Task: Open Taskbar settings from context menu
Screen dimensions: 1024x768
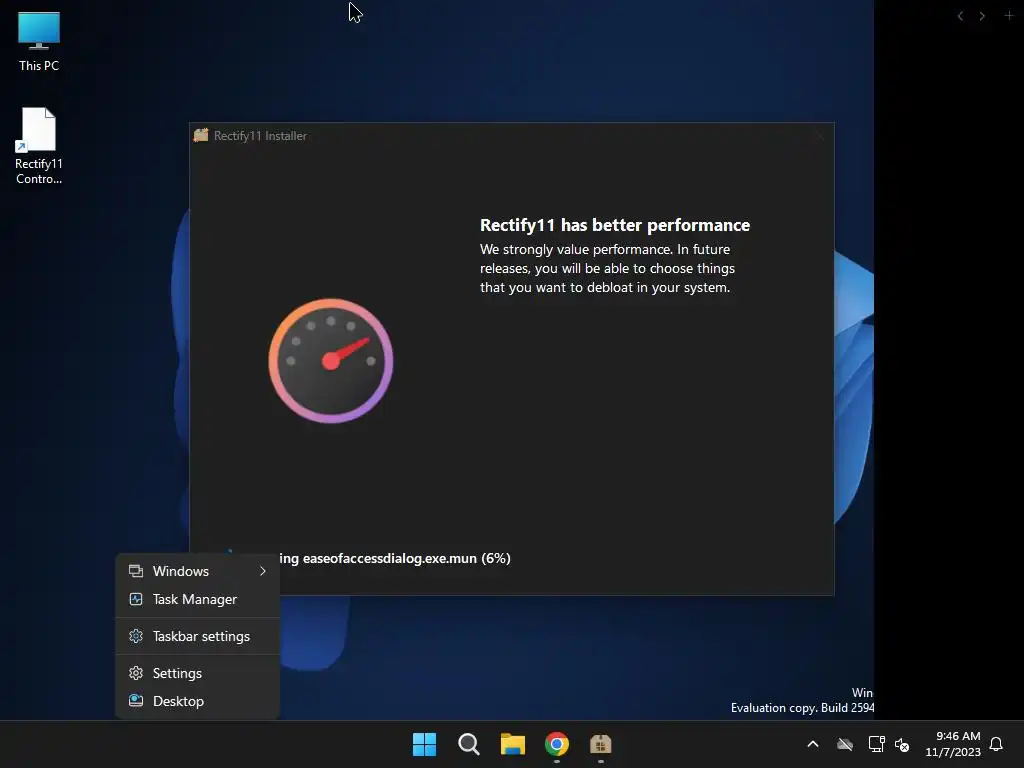Action: [198, 636]
